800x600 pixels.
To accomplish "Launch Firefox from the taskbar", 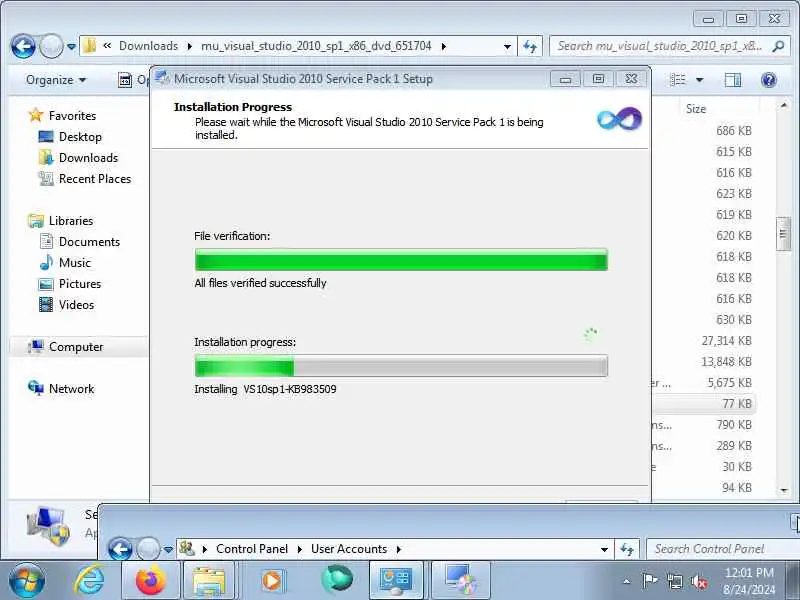I will point(151,581).
